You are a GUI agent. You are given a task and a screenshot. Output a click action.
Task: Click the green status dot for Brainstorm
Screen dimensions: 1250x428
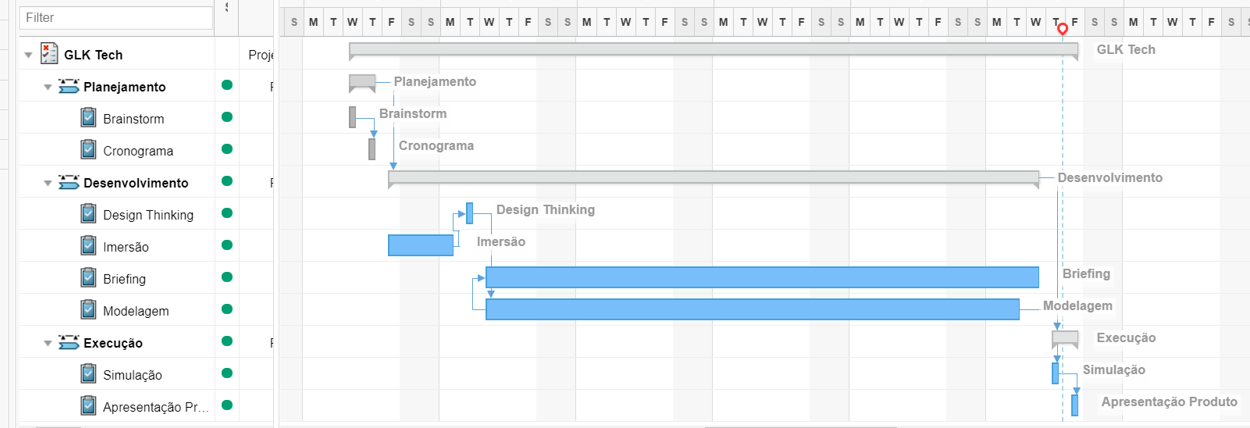point(227,118)
